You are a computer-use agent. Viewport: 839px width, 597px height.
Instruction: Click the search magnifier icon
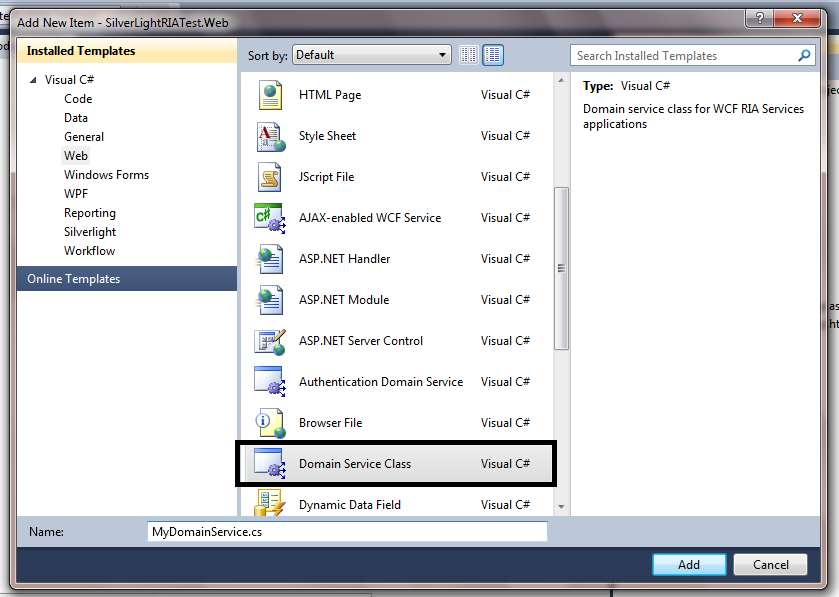(x=804, y=55)
